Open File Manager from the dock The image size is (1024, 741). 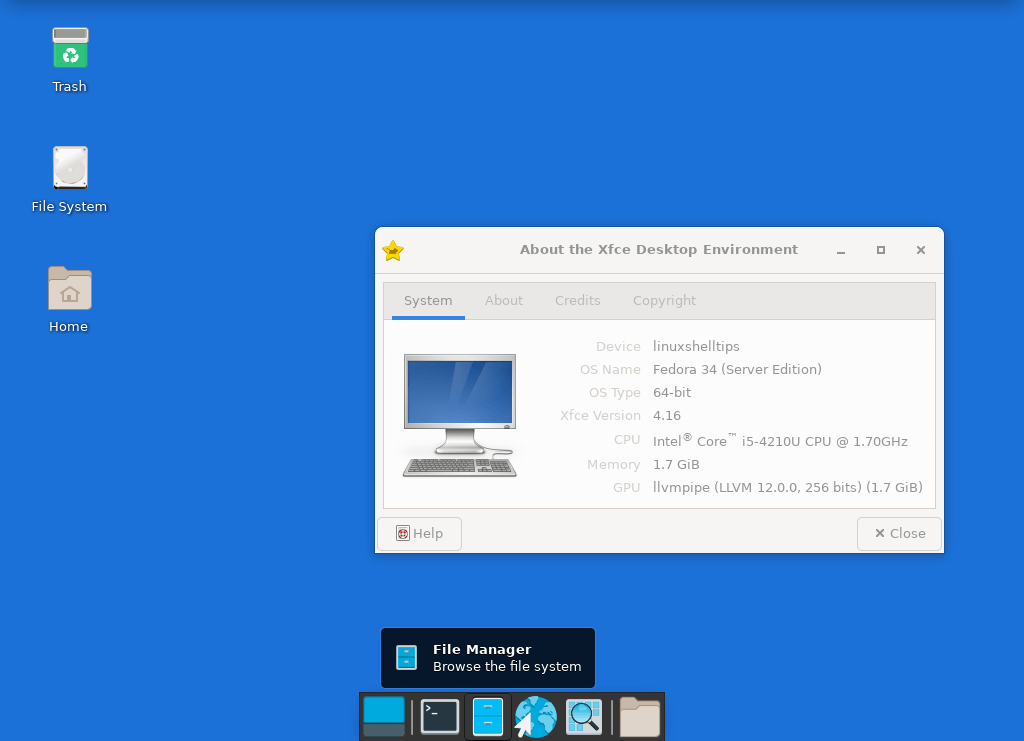coord(488,717)
